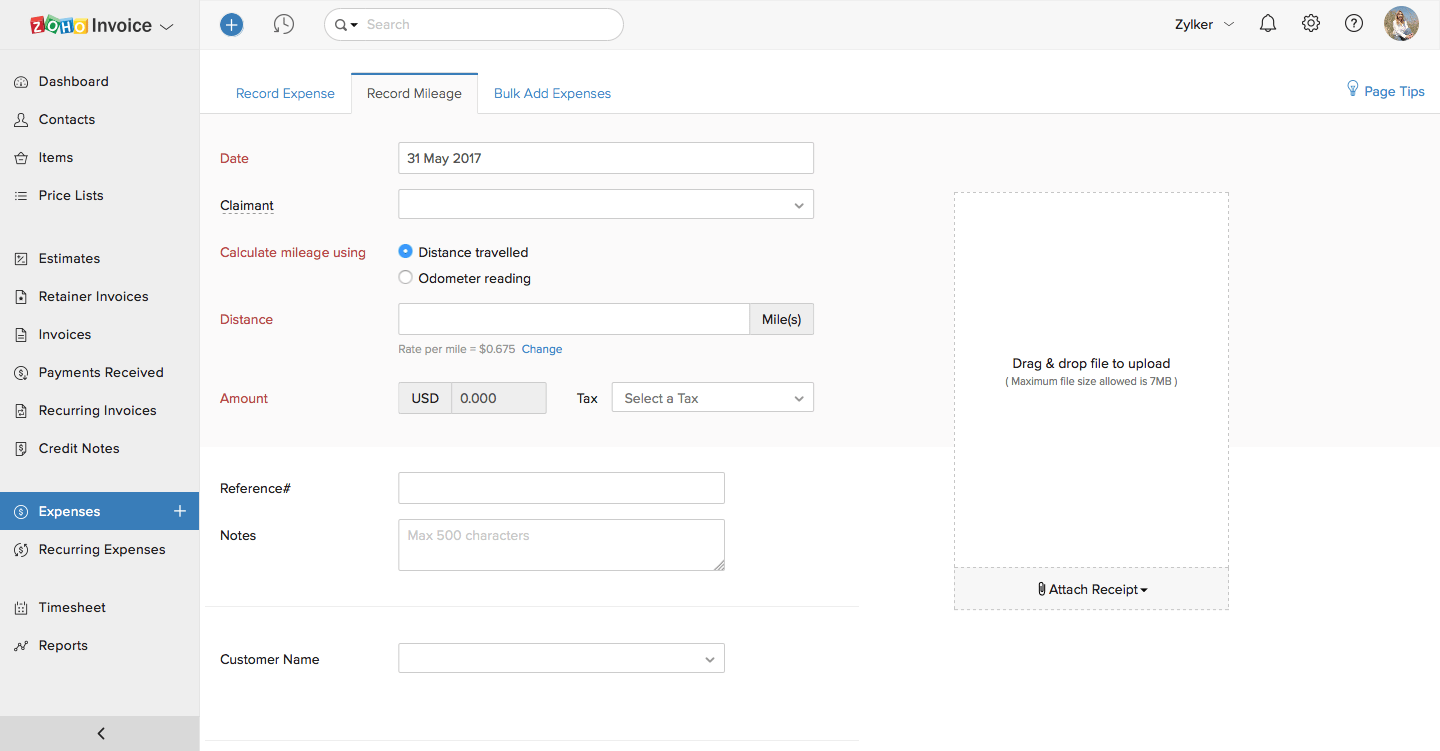Collapse the sidebar with bottom arrow
1440x751 pixels.
point(100,733)
